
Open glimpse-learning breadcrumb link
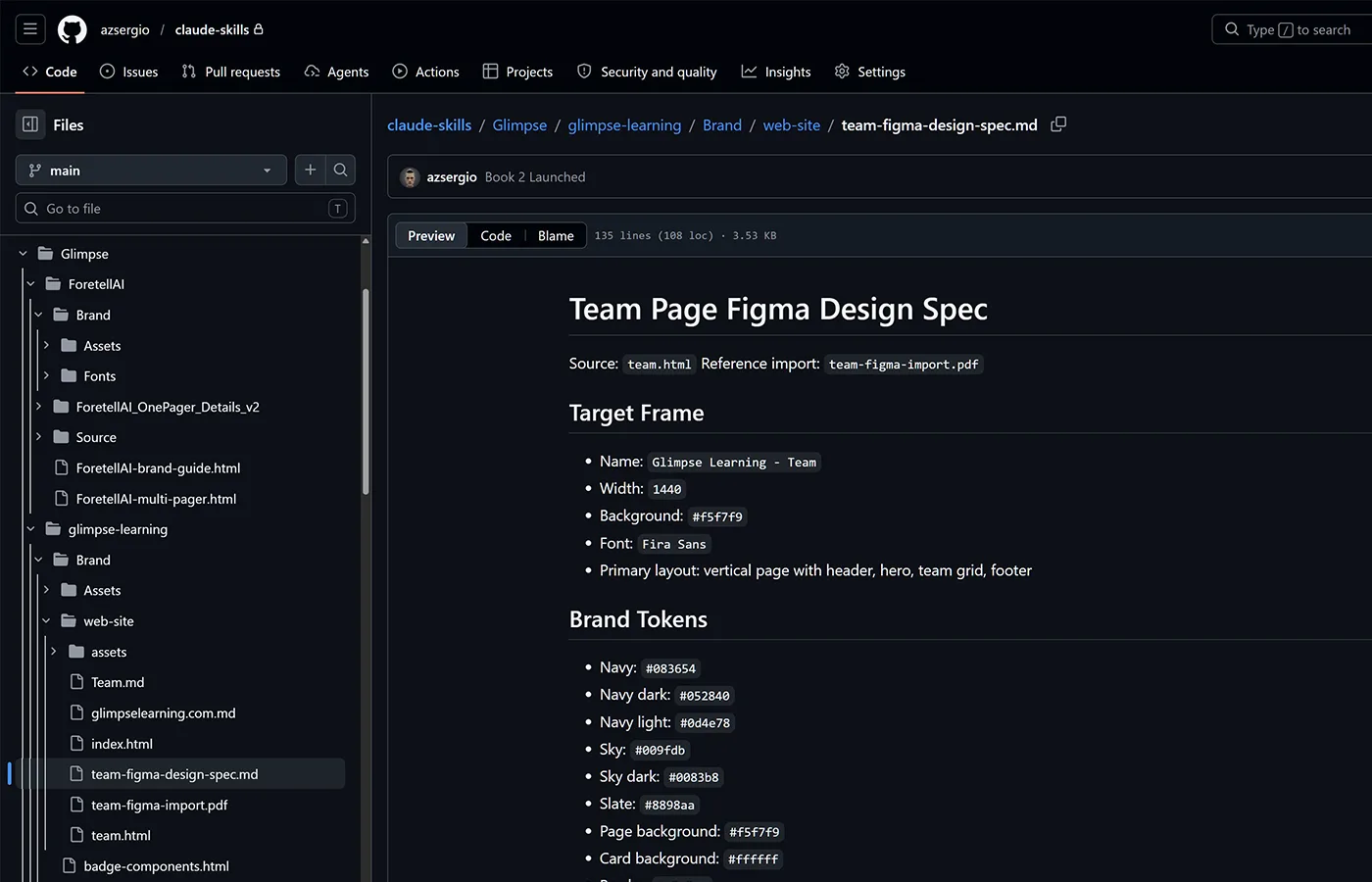[624, 124]
